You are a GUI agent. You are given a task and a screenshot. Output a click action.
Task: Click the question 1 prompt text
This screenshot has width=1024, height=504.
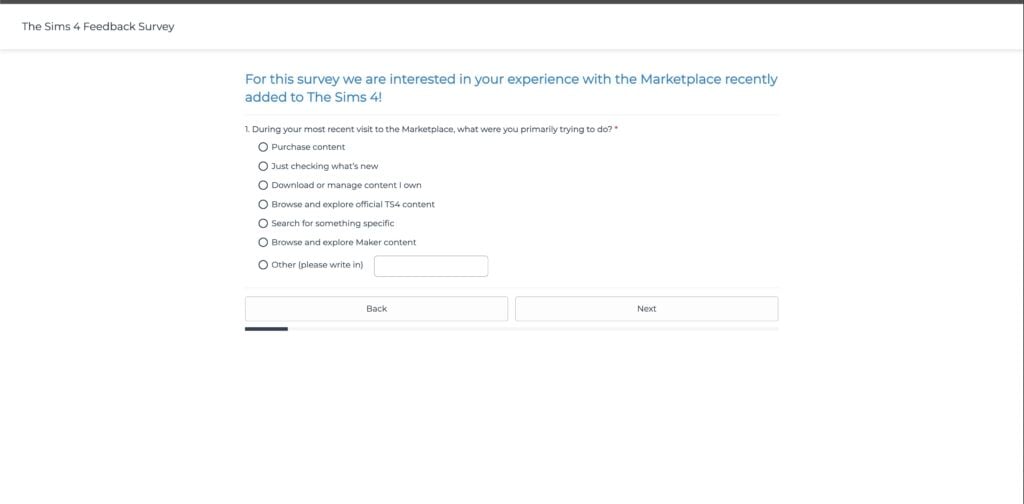(x=430, y=129)
